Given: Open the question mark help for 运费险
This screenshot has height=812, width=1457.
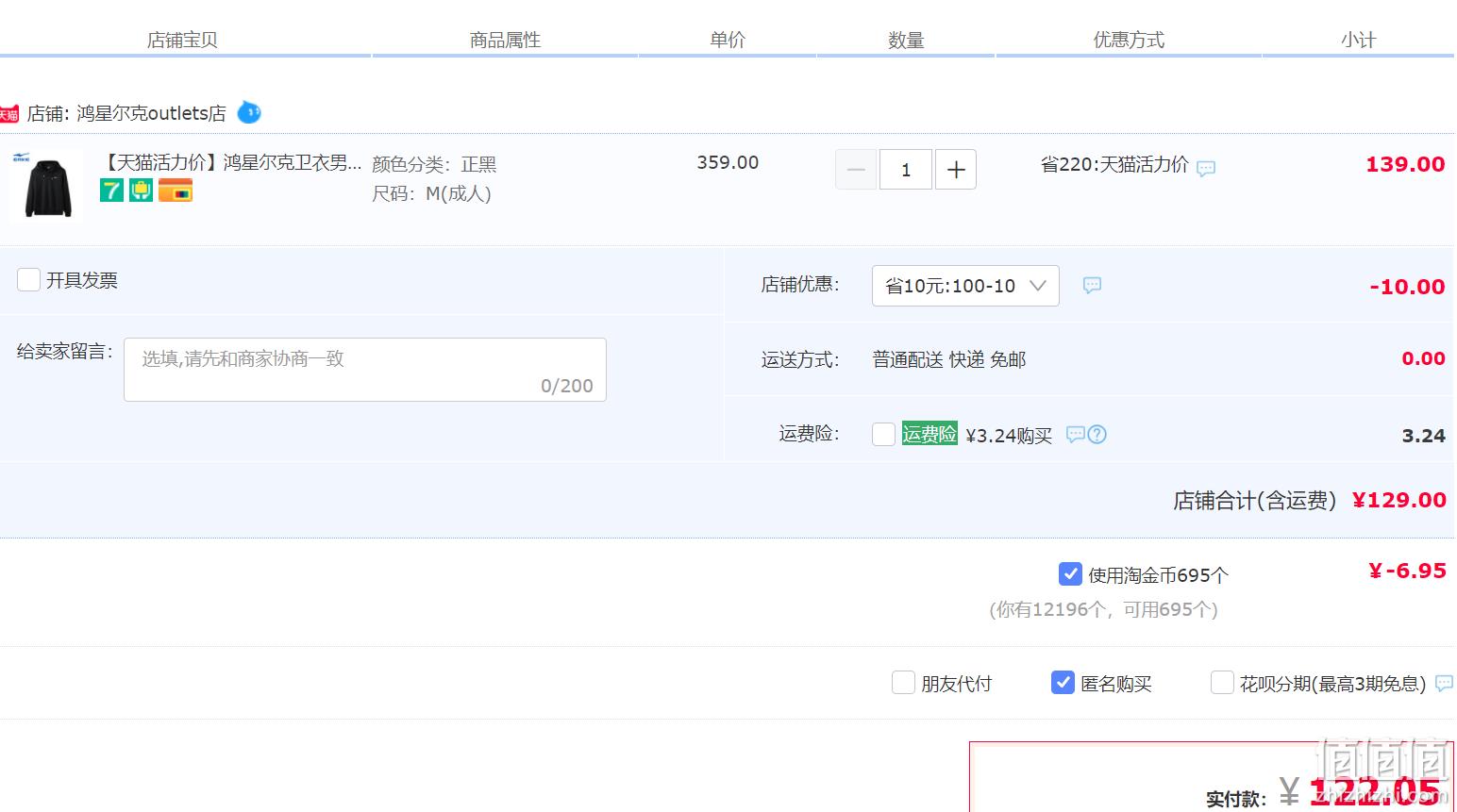Looking at the screenshot, I should (x=1097, y=434).
